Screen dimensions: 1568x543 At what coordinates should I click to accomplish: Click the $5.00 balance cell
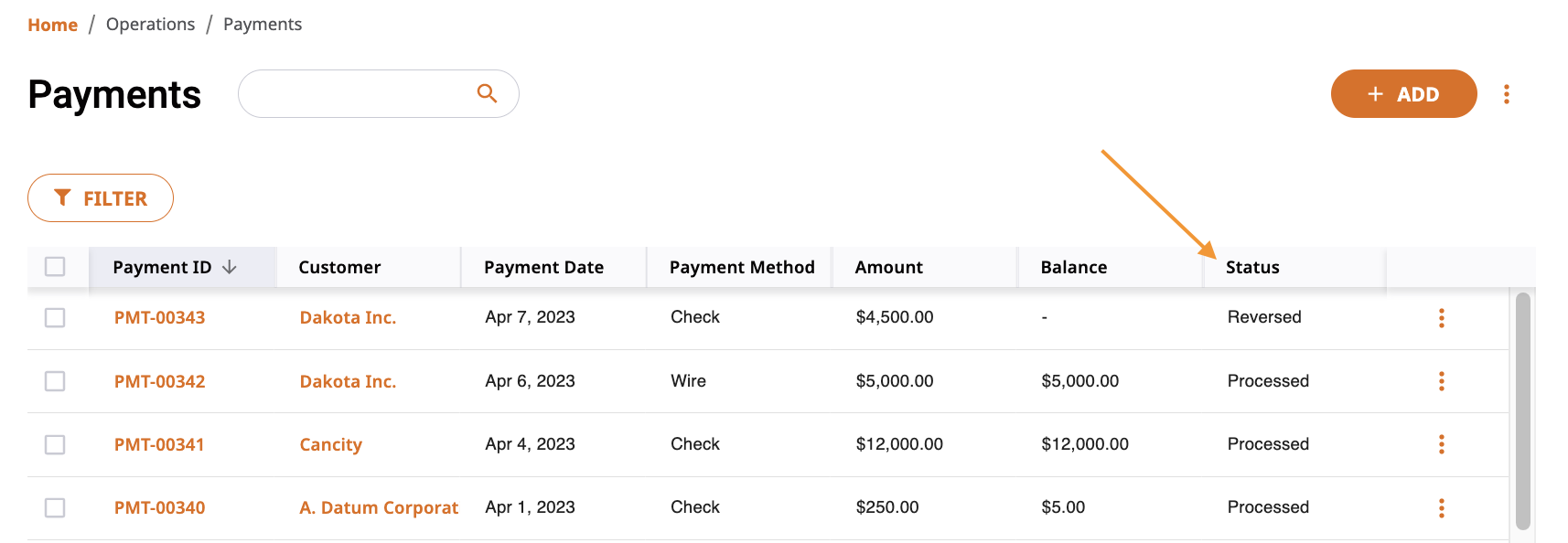[x=1062, y=507]
